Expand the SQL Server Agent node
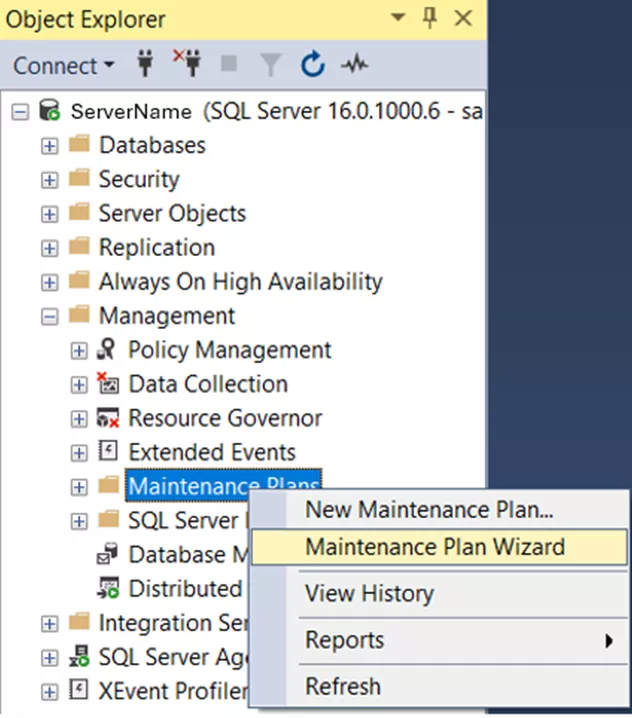 click(x=49, y=658)
